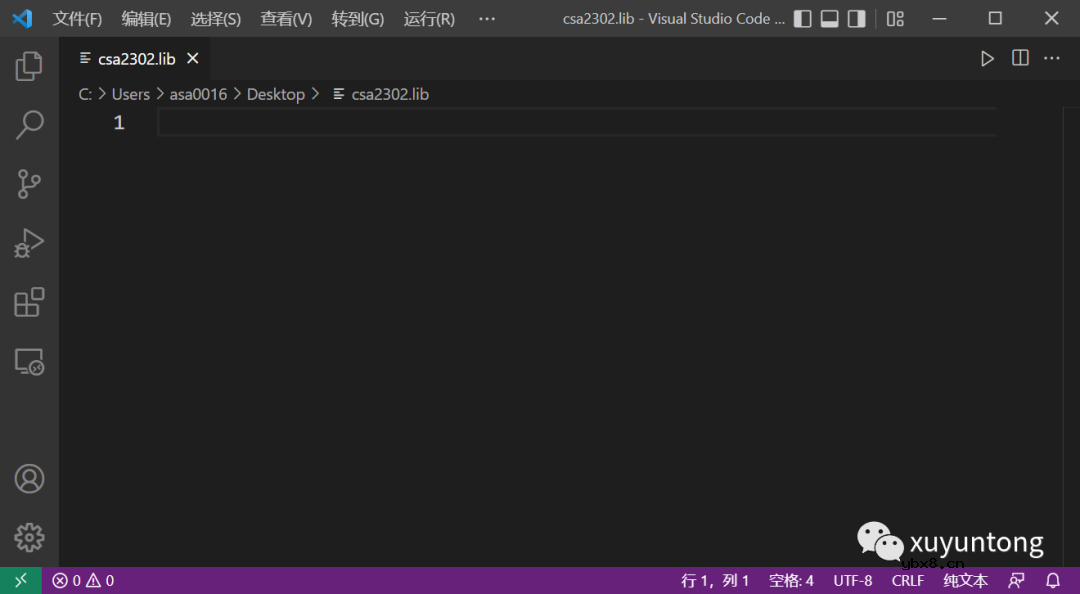
Task: Toggle the secondary sidebar visibility control
Action: [857, 18]
